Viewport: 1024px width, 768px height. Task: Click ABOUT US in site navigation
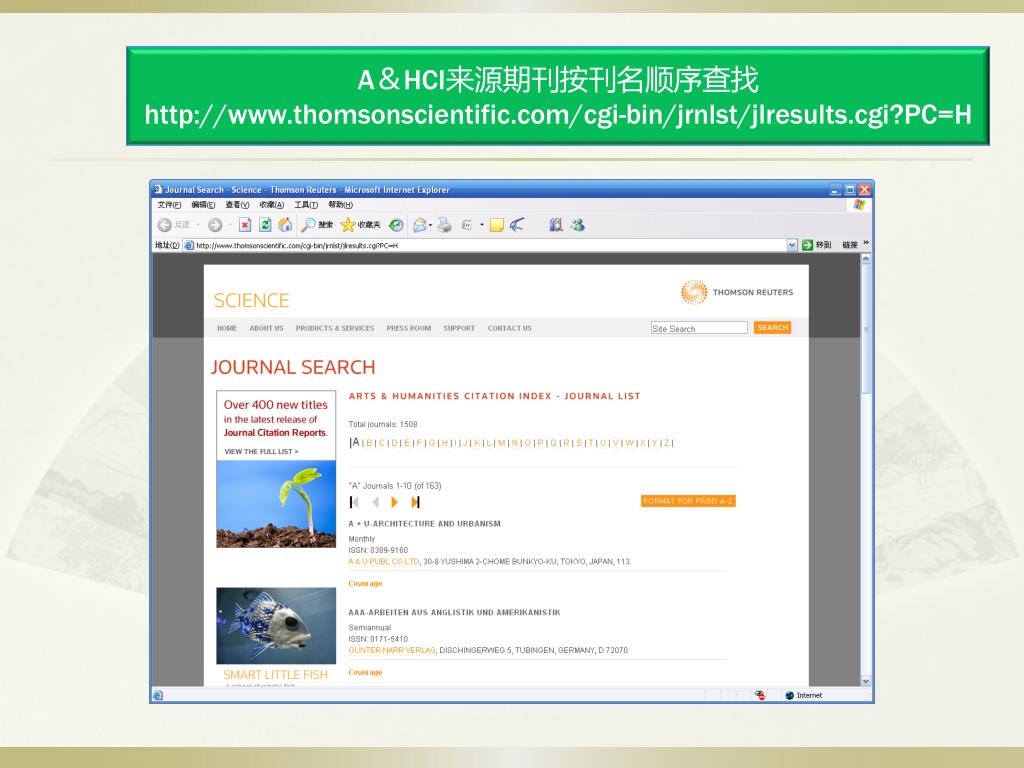coord(266,328)
